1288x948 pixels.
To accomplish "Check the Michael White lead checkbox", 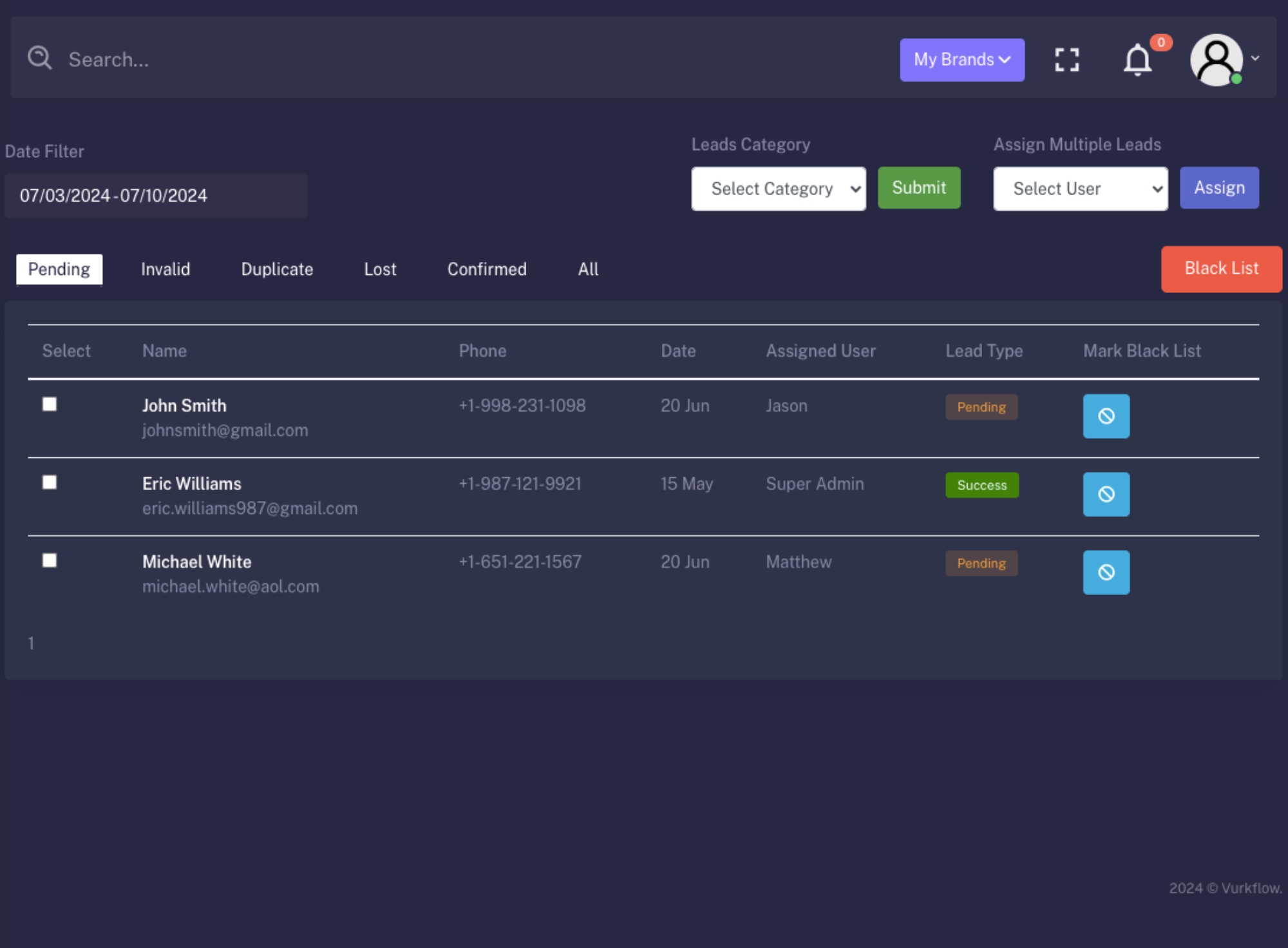I will click(50, 560).
